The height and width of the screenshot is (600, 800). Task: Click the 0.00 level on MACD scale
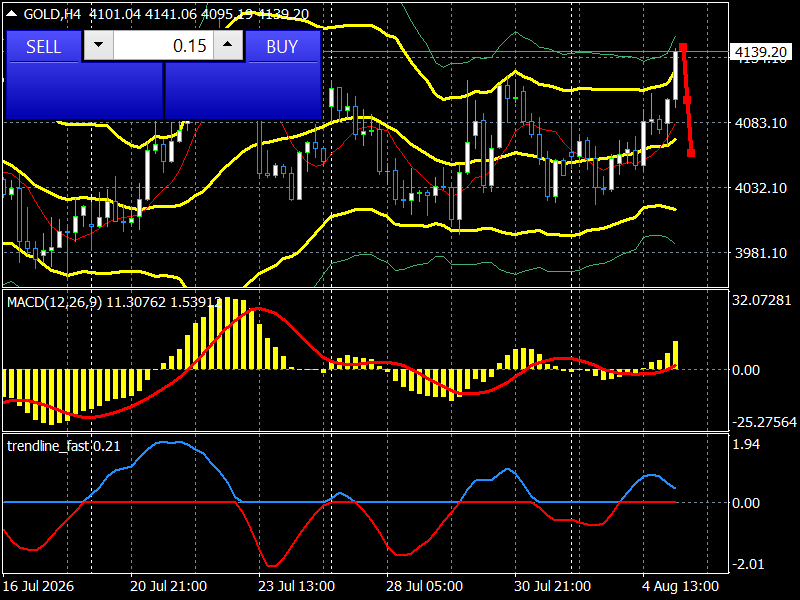click(x=746, y=370)
